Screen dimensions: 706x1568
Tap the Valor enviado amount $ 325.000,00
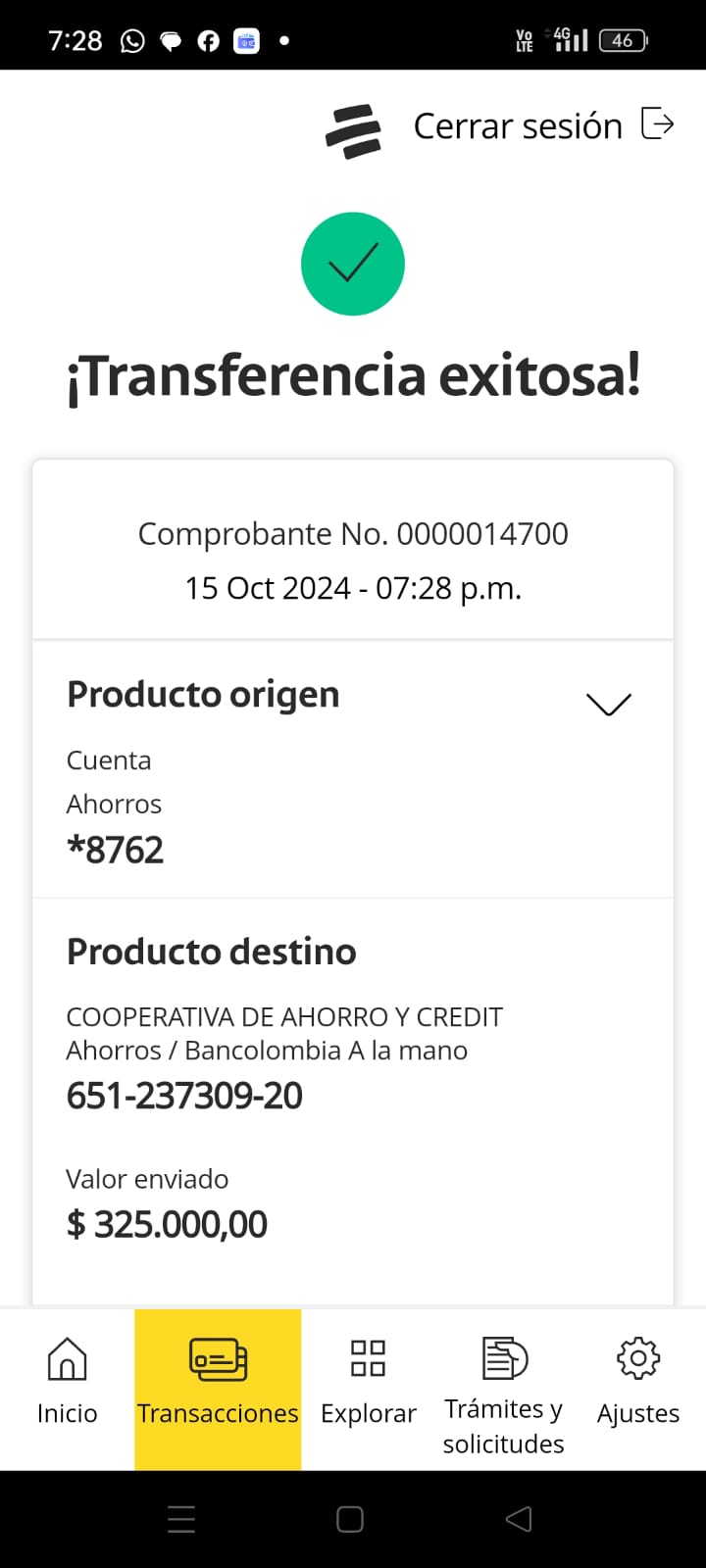(x=167, y=1224)
